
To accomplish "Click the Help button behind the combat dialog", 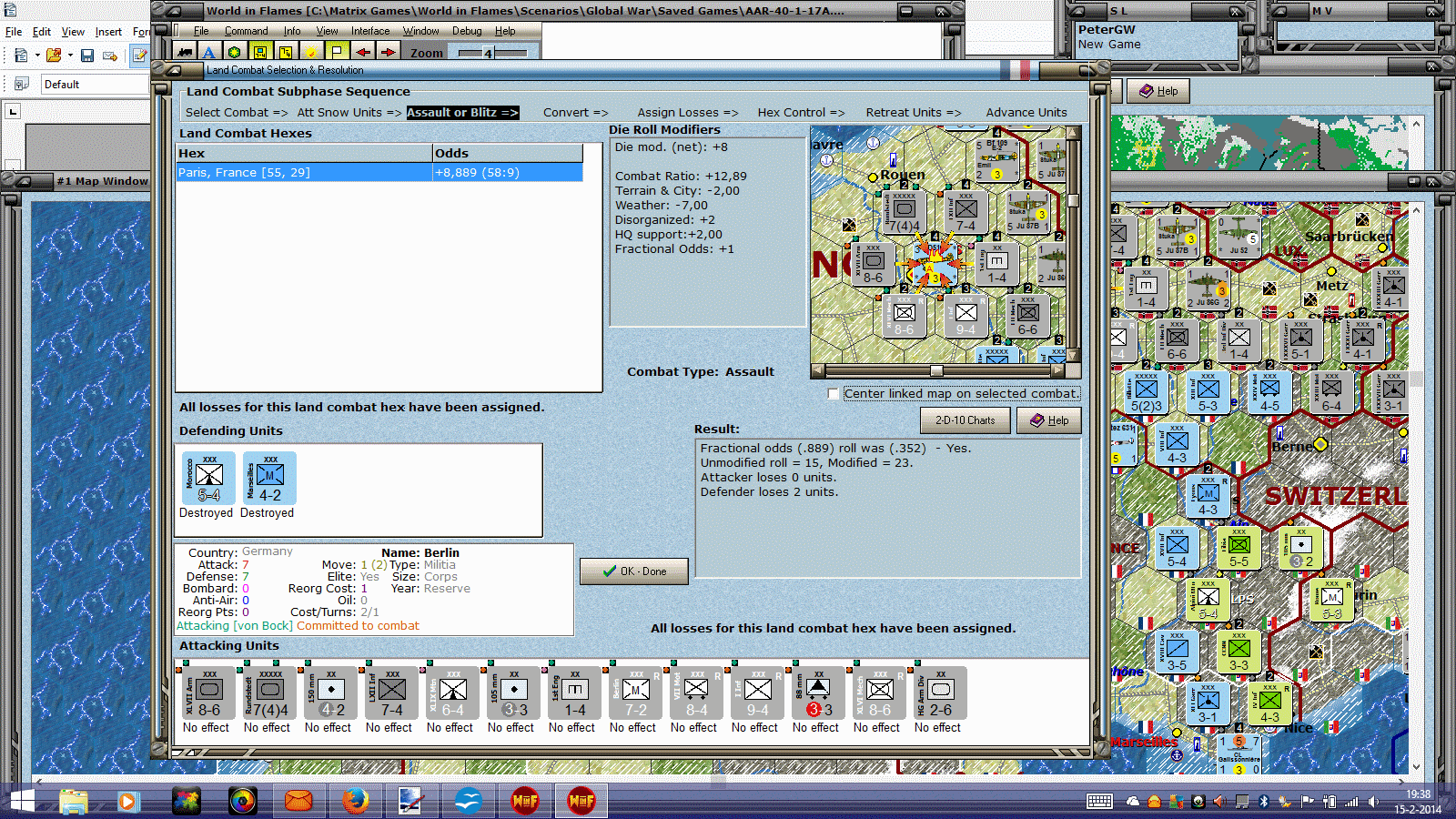I will pyautogui.click(x=1158, y=91).
